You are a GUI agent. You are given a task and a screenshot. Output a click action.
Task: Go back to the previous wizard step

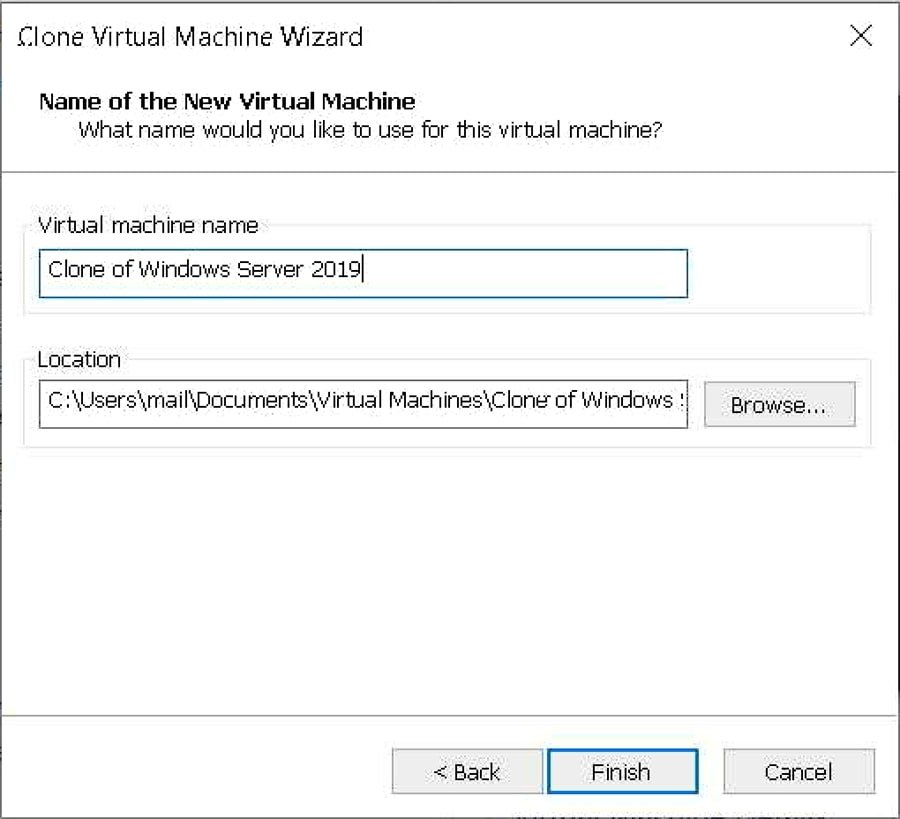(x=467, y=772)
